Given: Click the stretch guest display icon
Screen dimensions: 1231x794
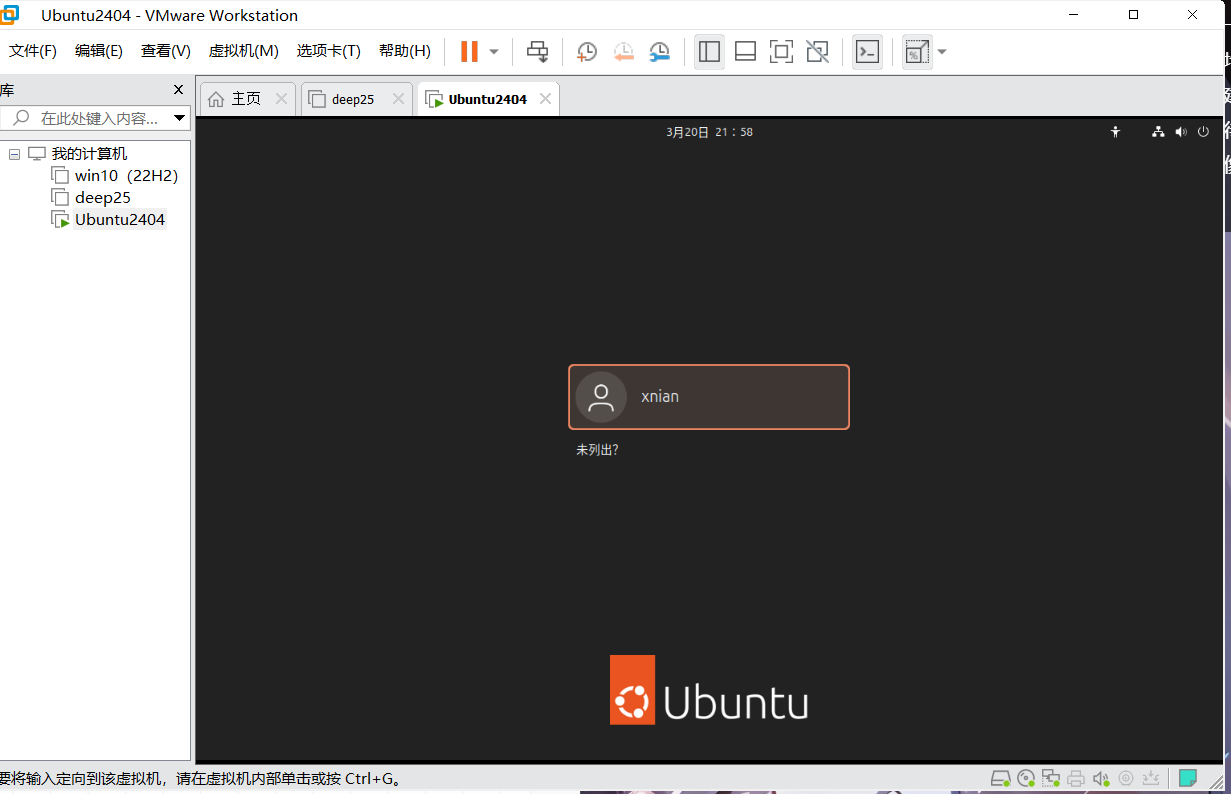Looking at the screenshot, I should (916, 51).
